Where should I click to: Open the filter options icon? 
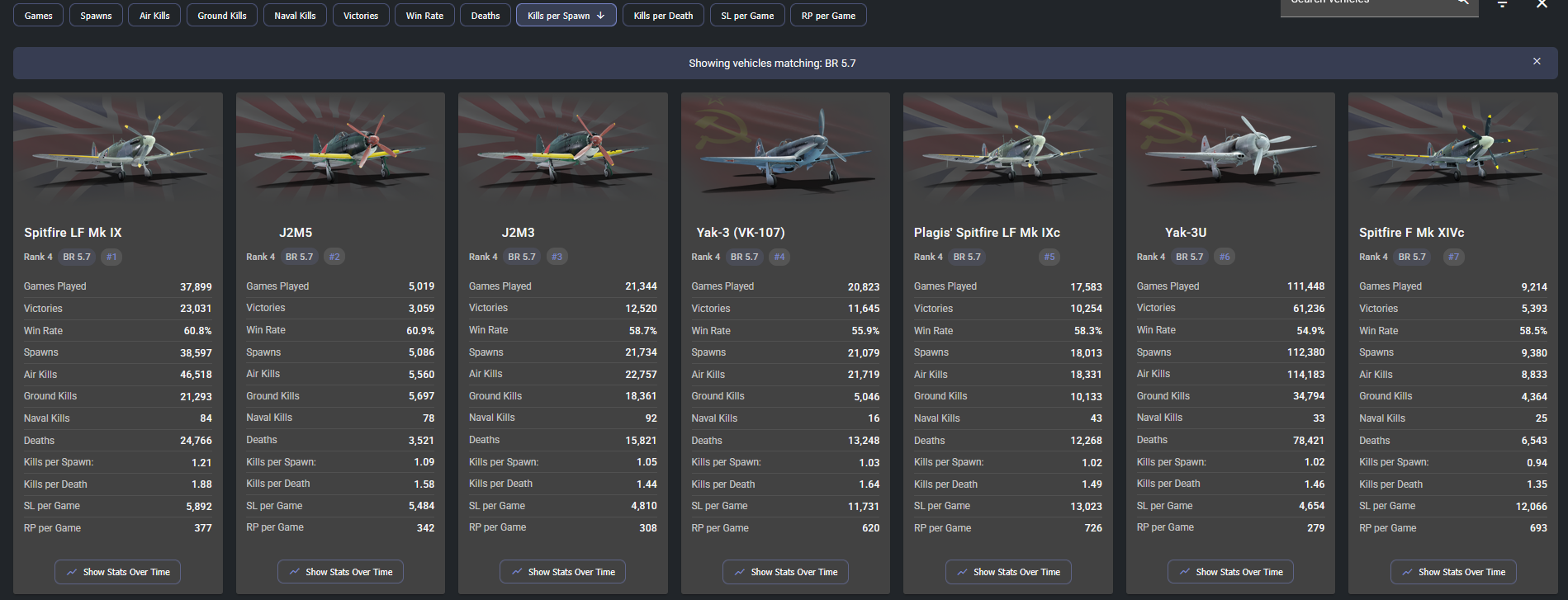click(x=1503, y=4)
